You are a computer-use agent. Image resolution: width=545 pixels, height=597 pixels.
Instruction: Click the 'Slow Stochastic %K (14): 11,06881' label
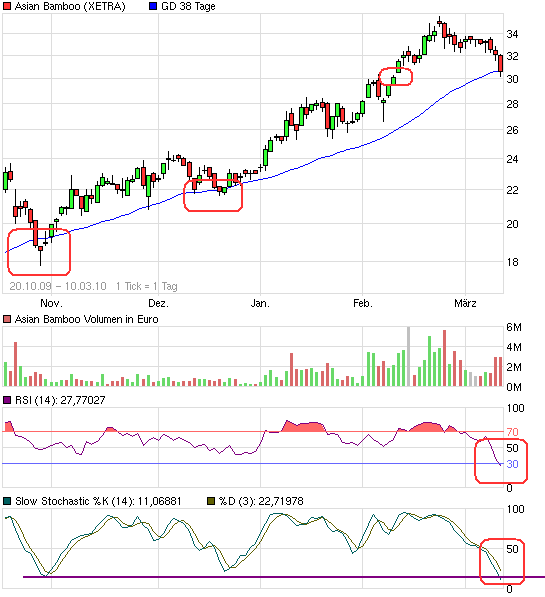click(x=98, y=501)
